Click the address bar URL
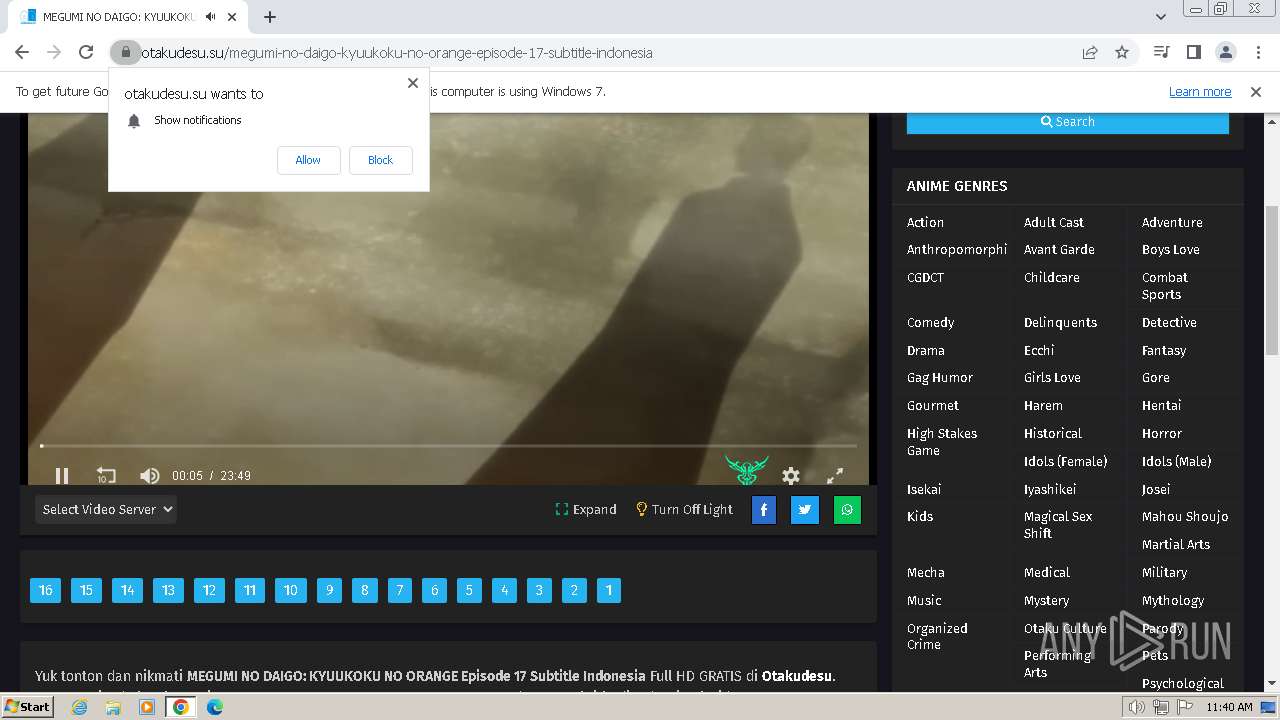Viewport: 1280px width, 720px height. (395, 52)
